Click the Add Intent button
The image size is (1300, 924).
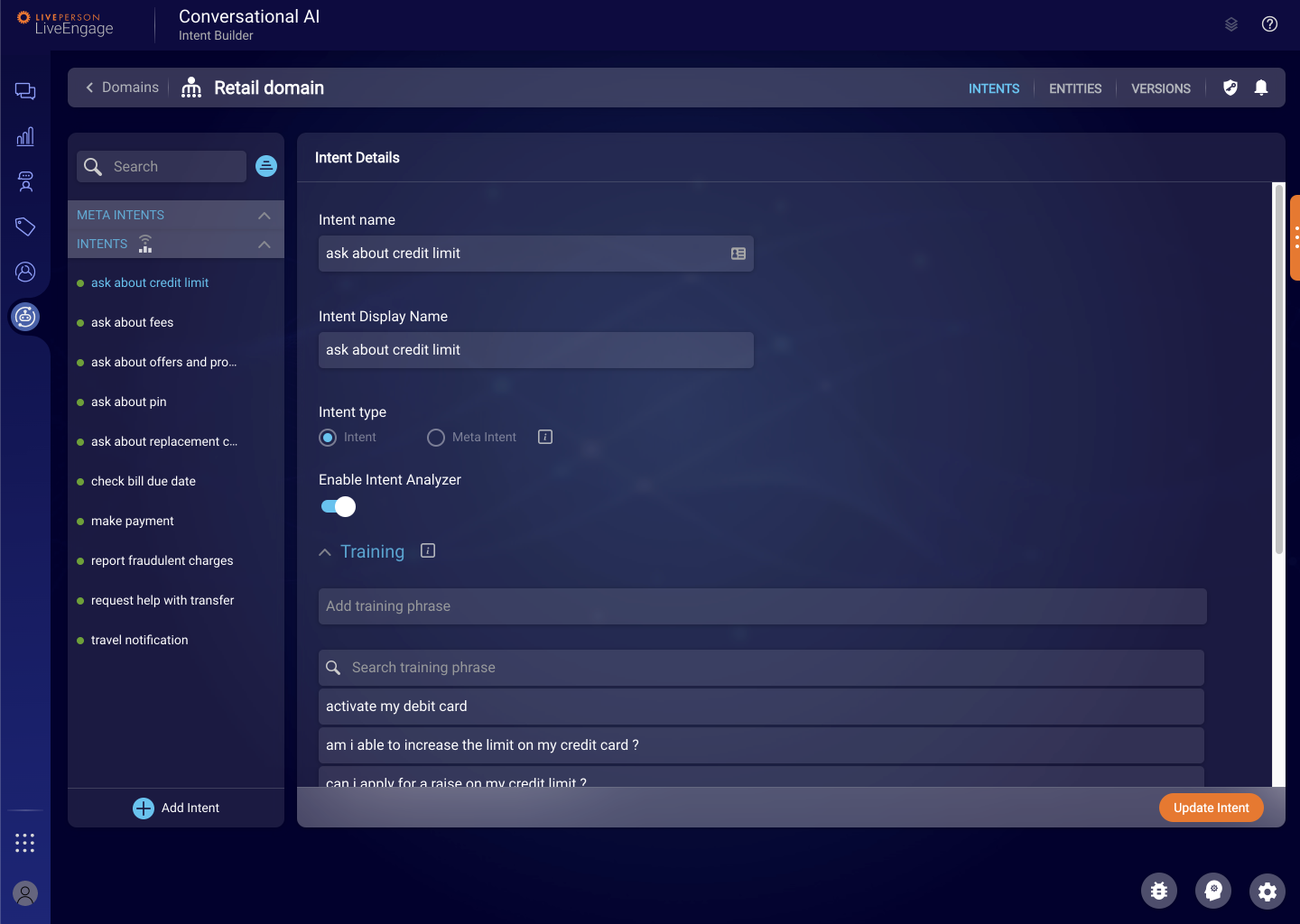tap(176, 808)
